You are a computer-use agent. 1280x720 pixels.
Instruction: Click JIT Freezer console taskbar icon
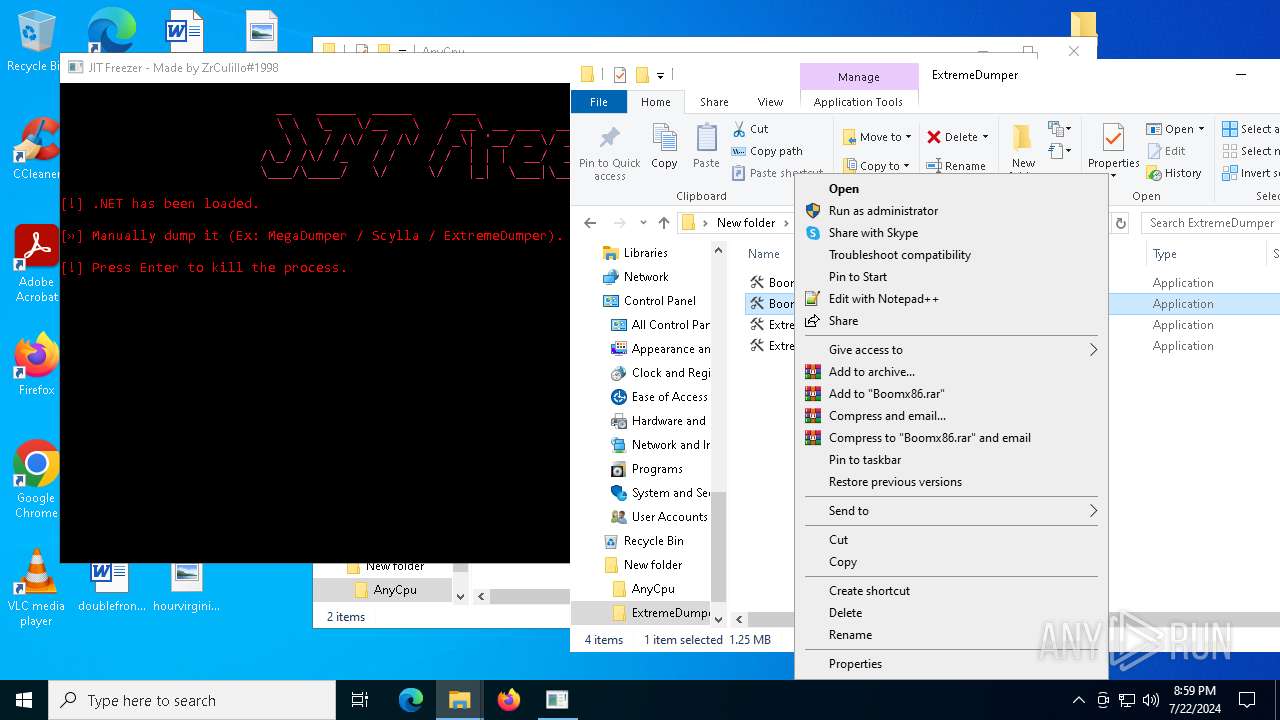pos(557,700)
